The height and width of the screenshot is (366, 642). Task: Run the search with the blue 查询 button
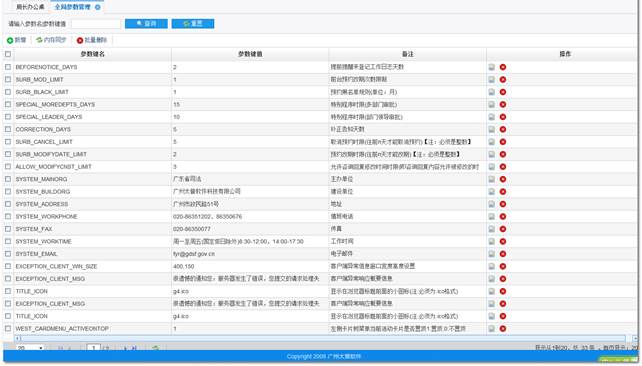pos(146,24)
